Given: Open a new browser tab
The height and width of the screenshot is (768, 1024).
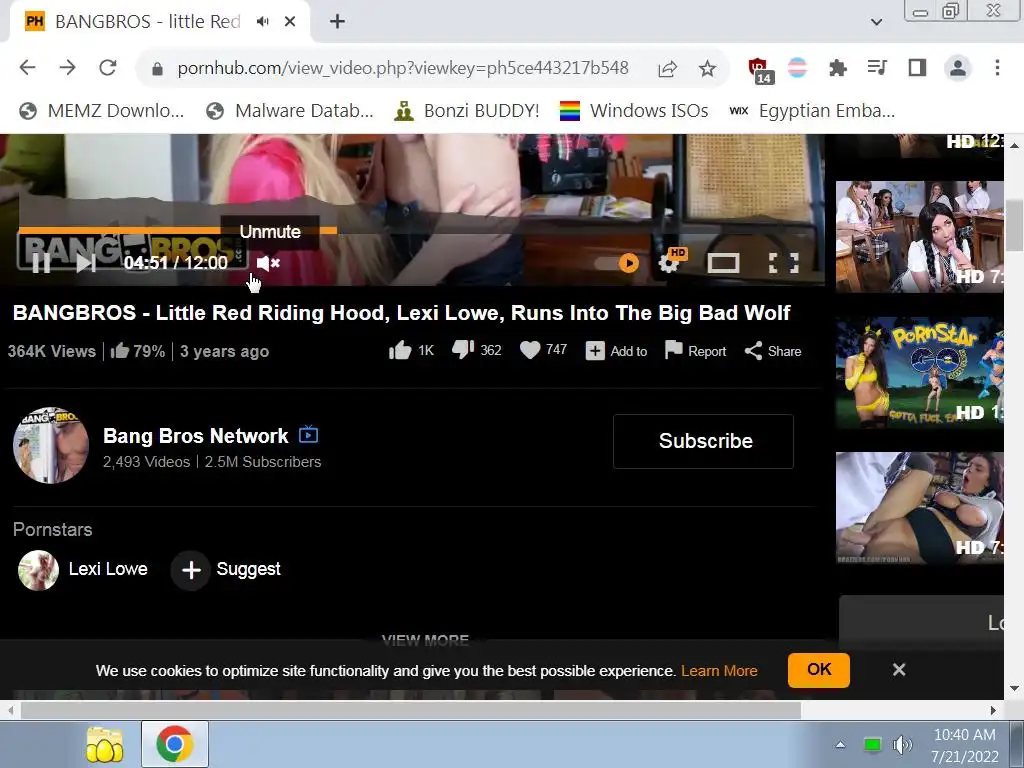Looking at the screenshot, I should tap(337, 22).
